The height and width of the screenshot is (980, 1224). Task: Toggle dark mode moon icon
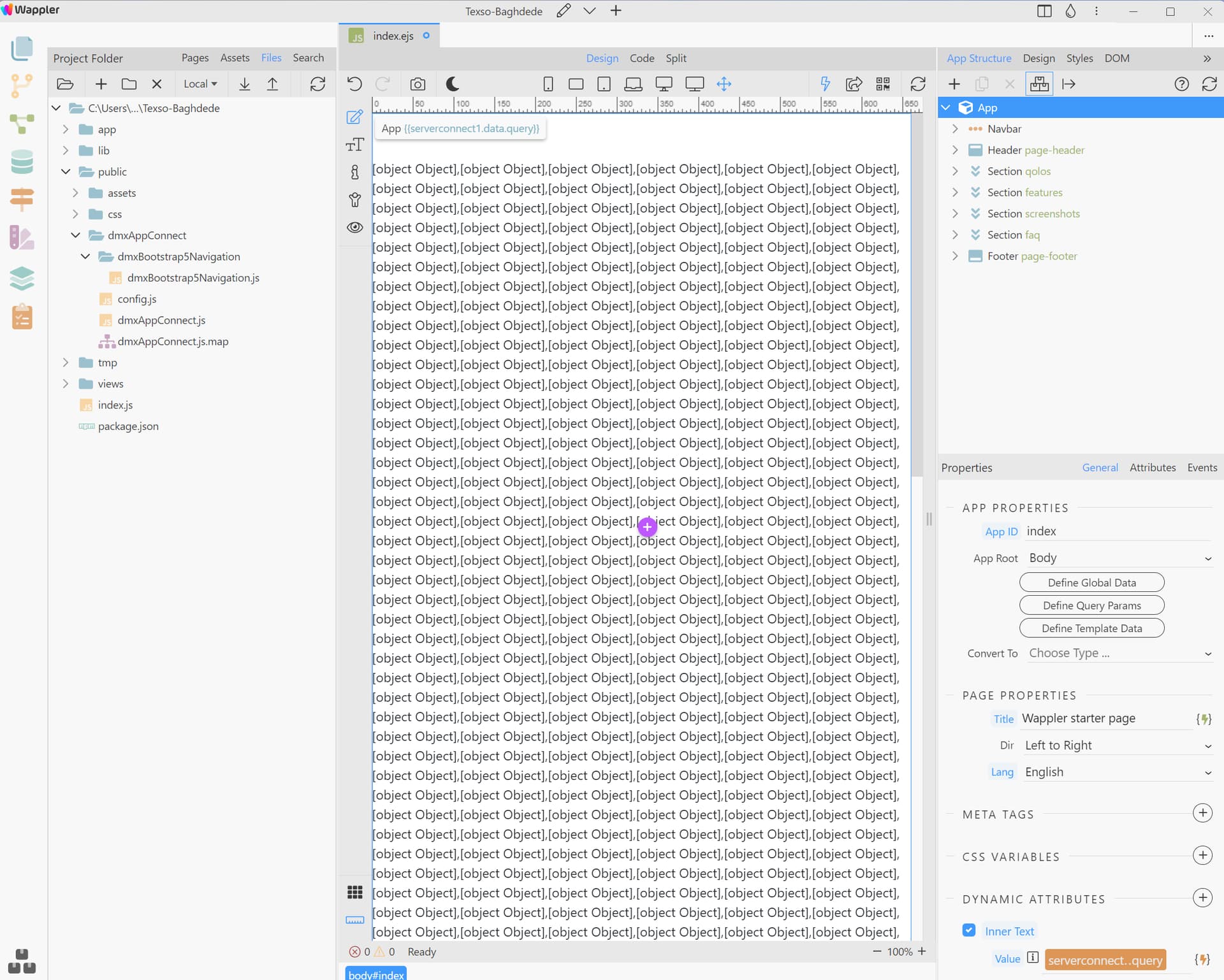point(452,83)
